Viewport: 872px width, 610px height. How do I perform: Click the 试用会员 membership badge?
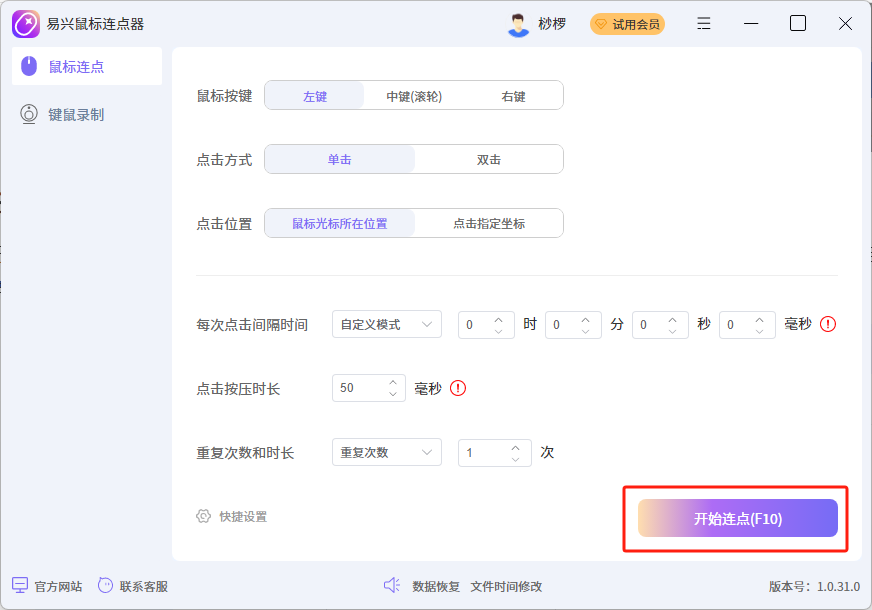tap(627, 22)
